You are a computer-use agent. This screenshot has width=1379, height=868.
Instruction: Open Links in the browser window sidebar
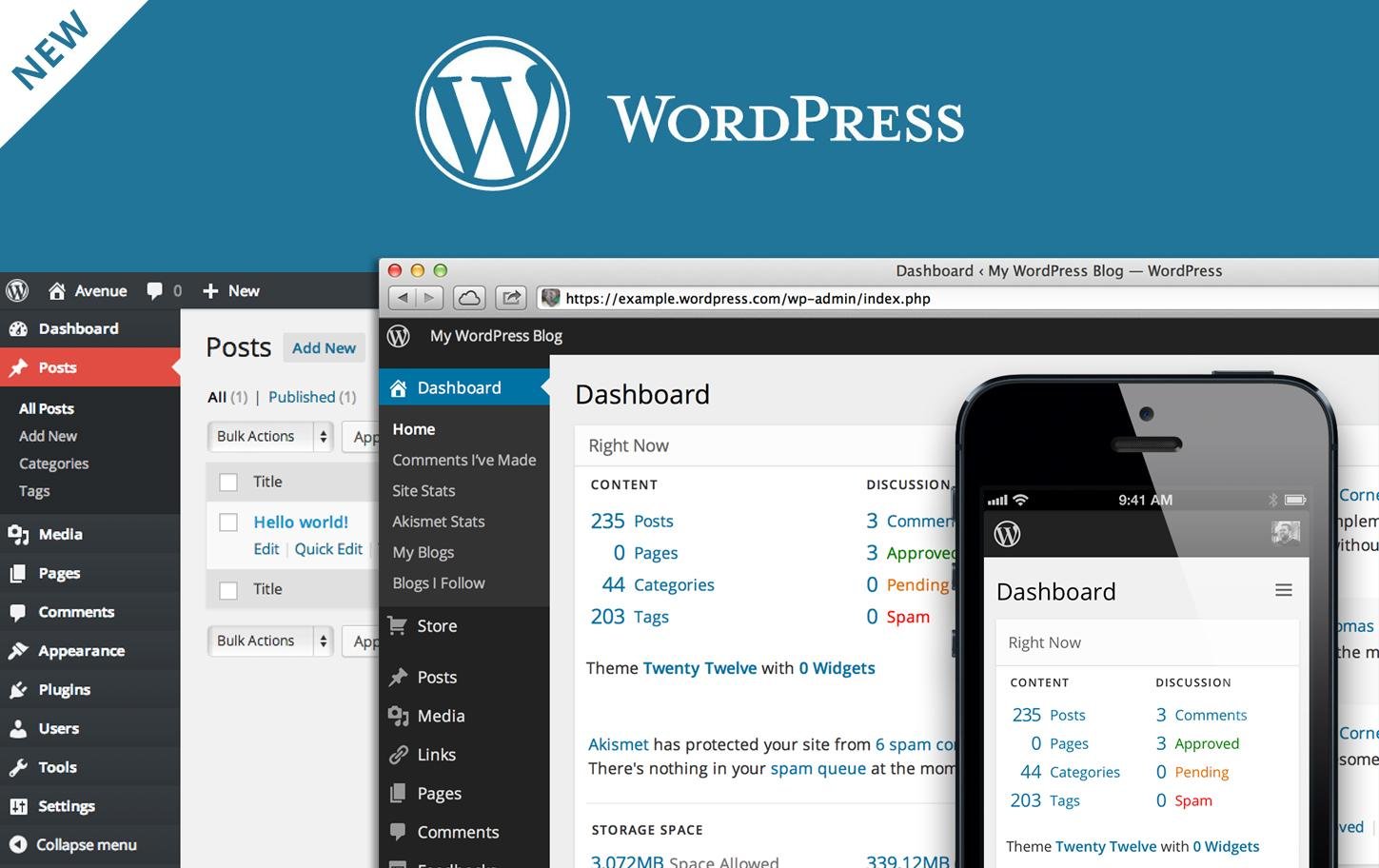436,755
